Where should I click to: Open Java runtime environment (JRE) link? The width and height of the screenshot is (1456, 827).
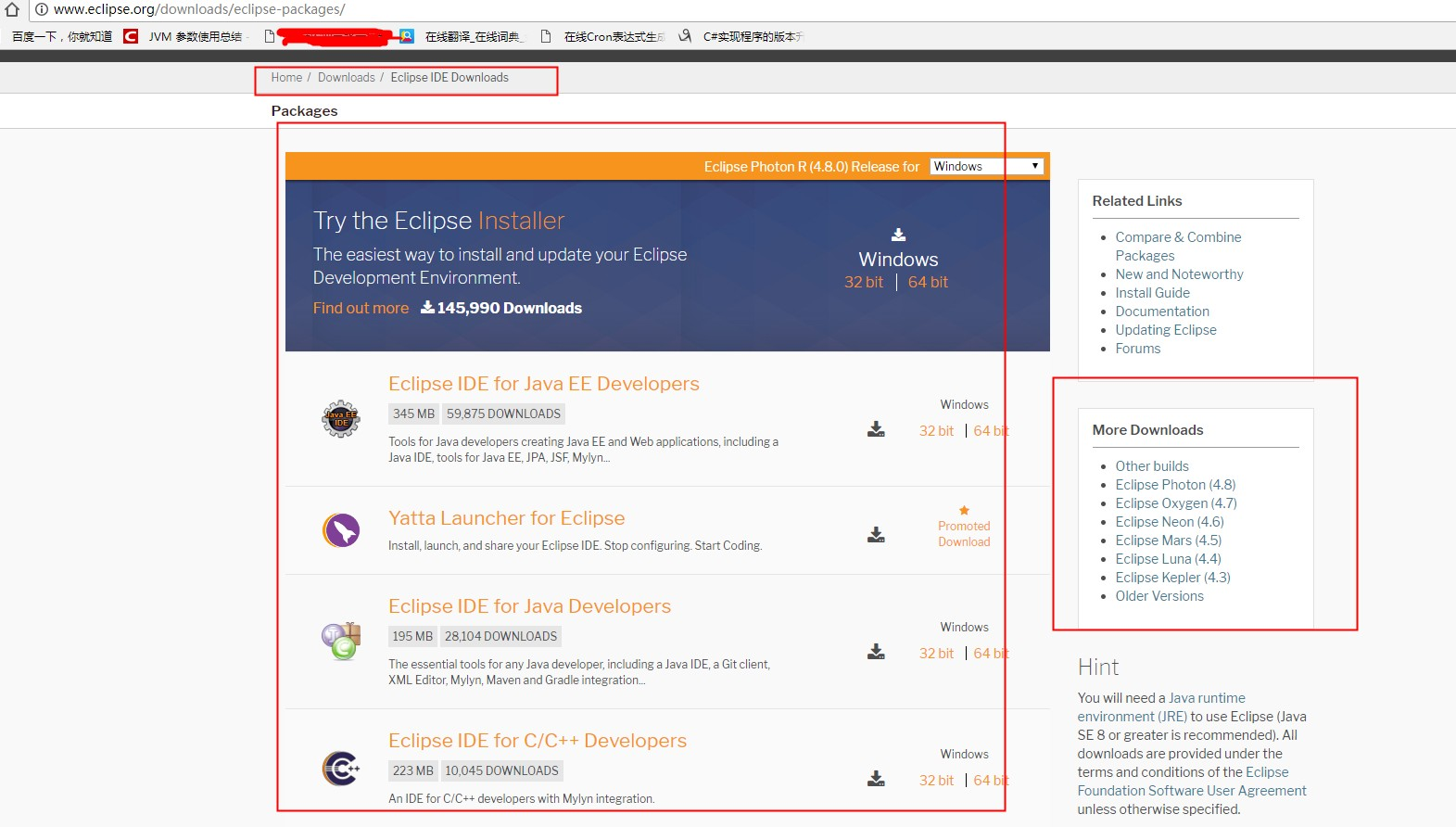(1161, 707)
